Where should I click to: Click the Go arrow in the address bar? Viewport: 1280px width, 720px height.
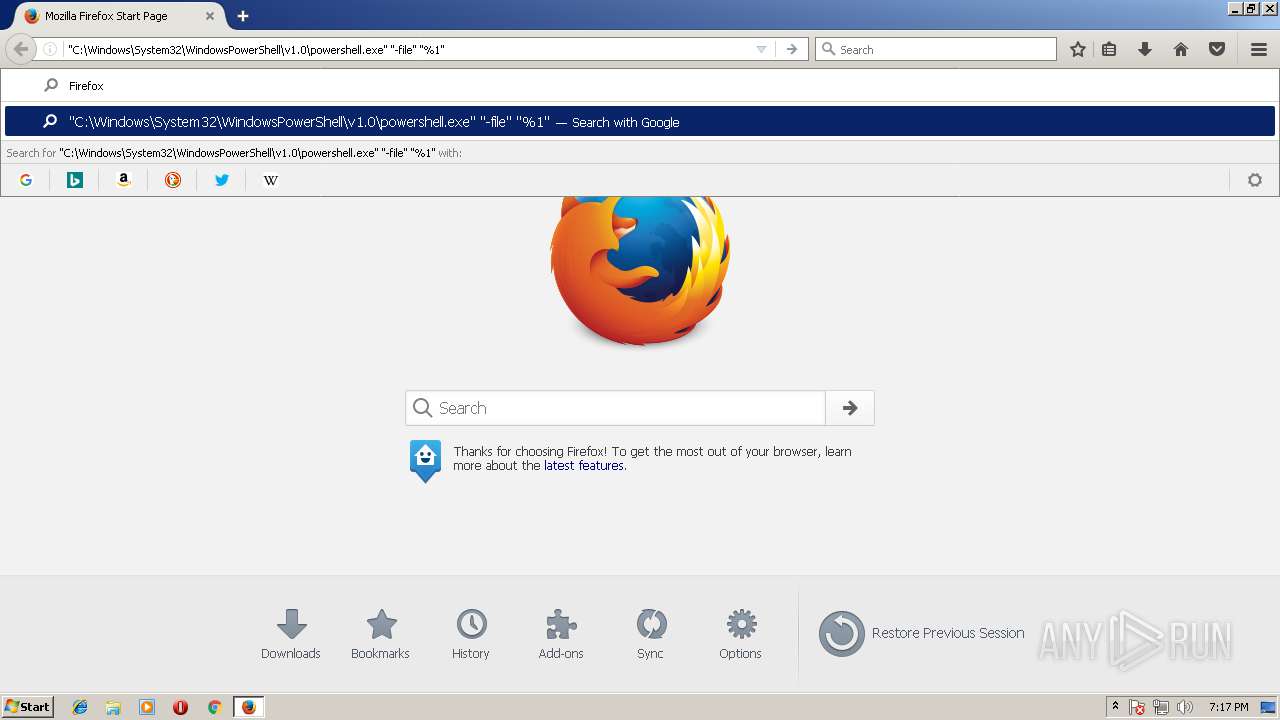click(x=792, y=49)
